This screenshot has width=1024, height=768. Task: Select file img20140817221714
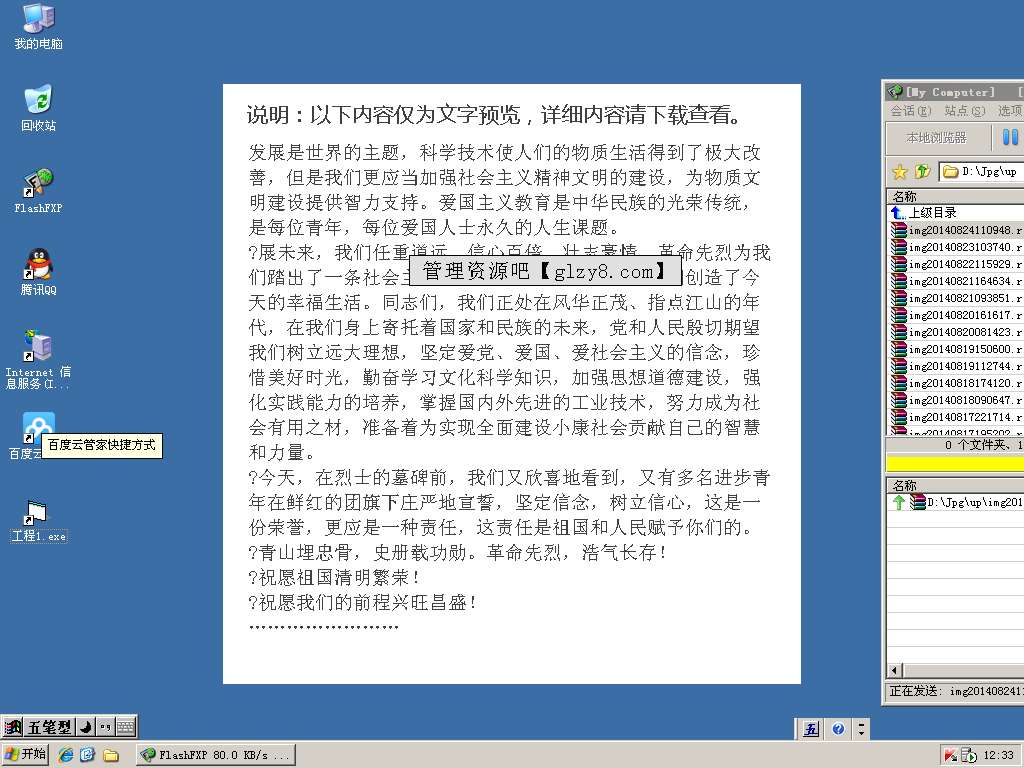956,417
